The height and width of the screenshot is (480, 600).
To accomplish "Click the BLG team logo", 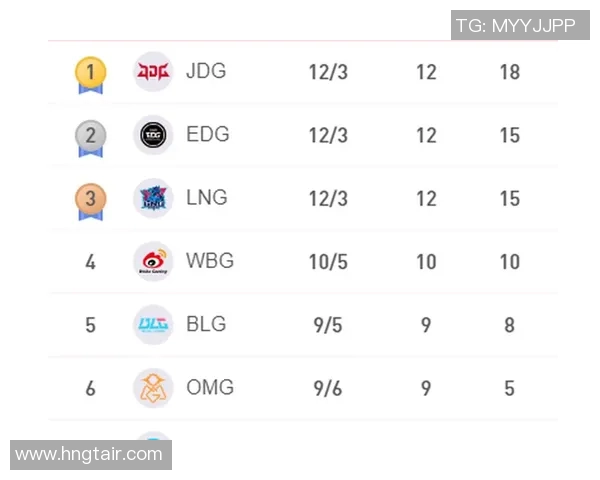I will point(153,325).
